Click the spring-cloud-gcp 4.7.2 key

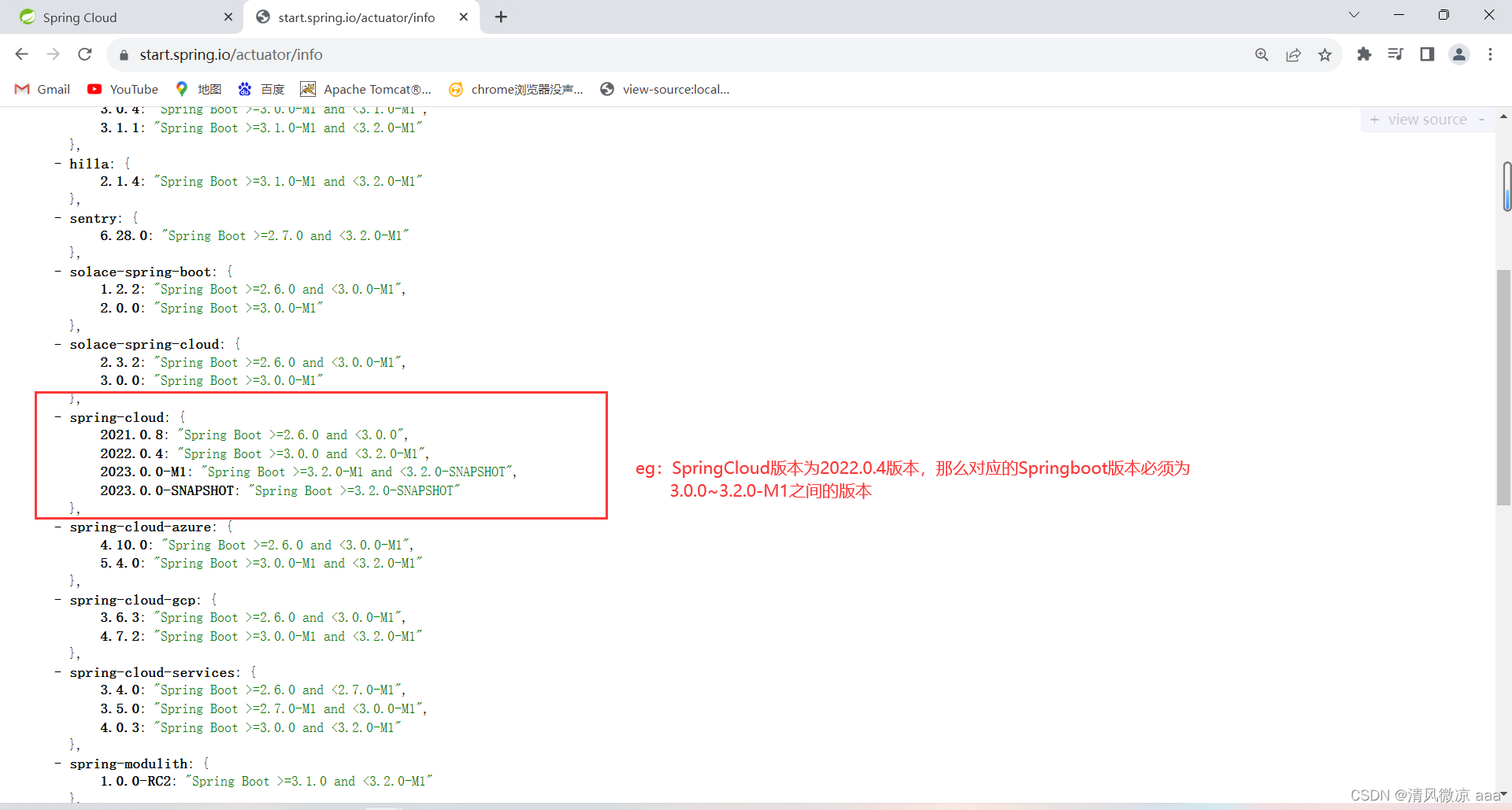point(120,636)
